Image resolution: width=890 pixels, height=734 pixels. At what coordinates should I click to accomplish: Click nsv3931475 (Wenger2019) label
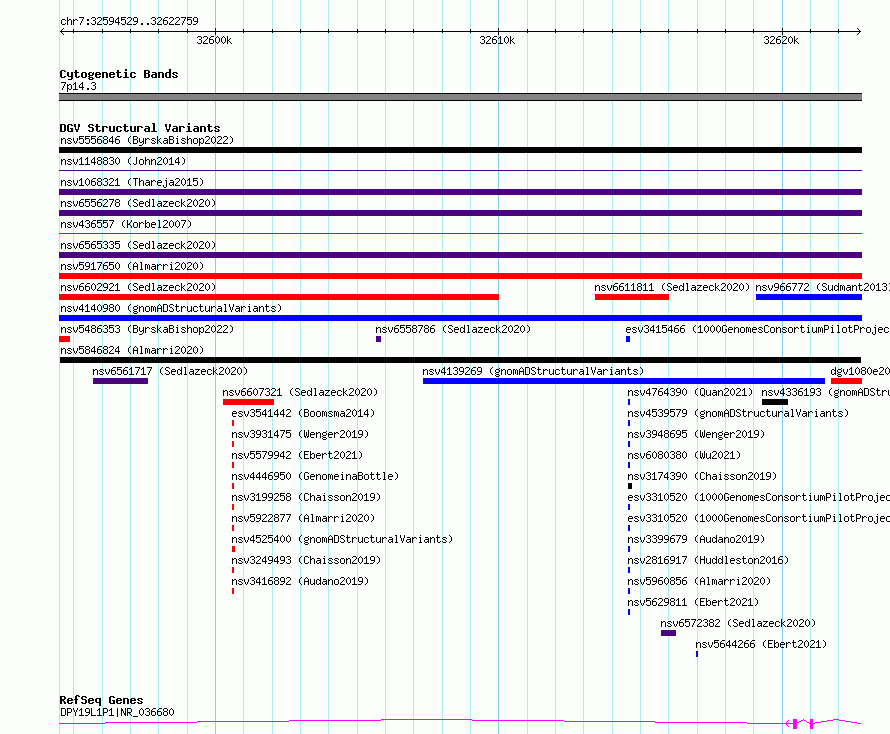(300, 434)
